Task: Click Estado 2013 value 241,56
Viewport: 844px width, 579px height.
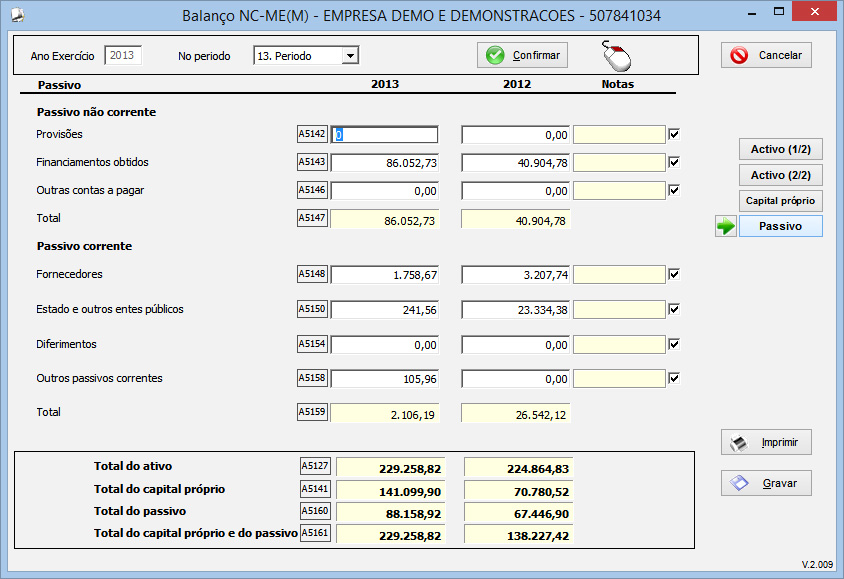Action: click(x=385, y=309)
